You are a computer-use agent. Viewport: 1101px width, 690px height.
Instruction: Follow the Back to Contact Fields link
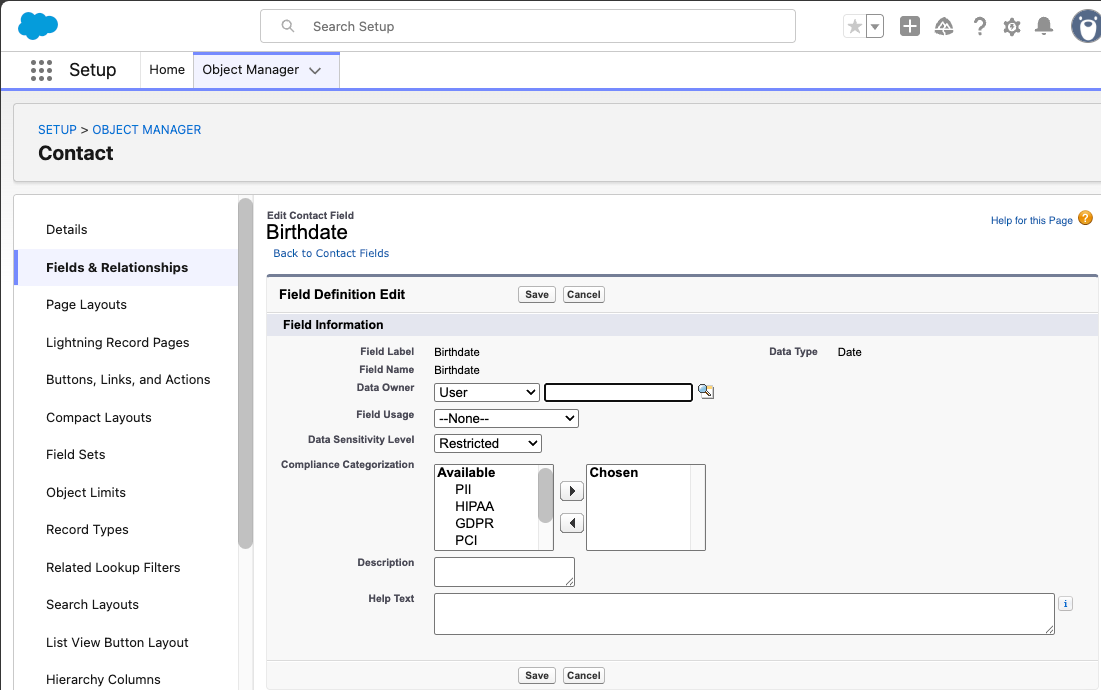[331, 253]
